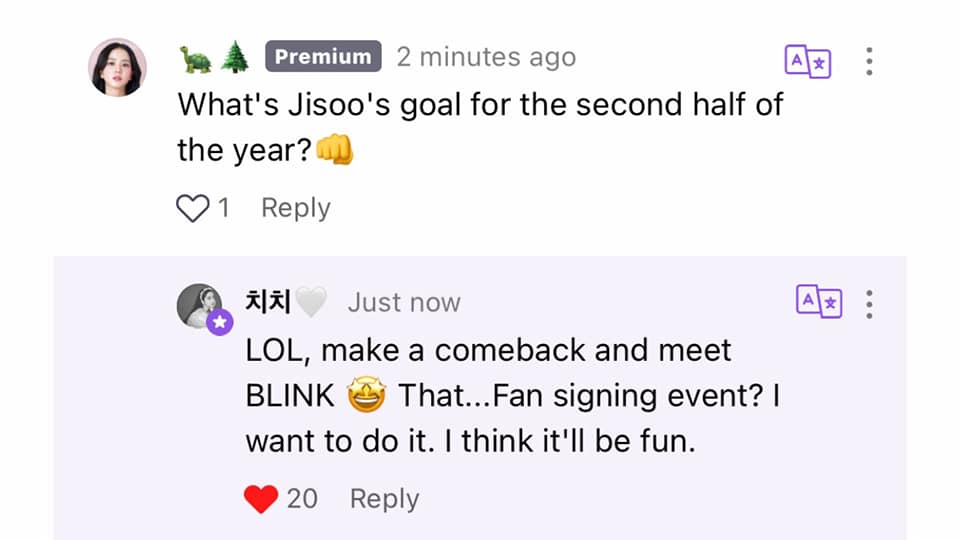
Task: Open more options for artist's reply
Action: [869, 304]
